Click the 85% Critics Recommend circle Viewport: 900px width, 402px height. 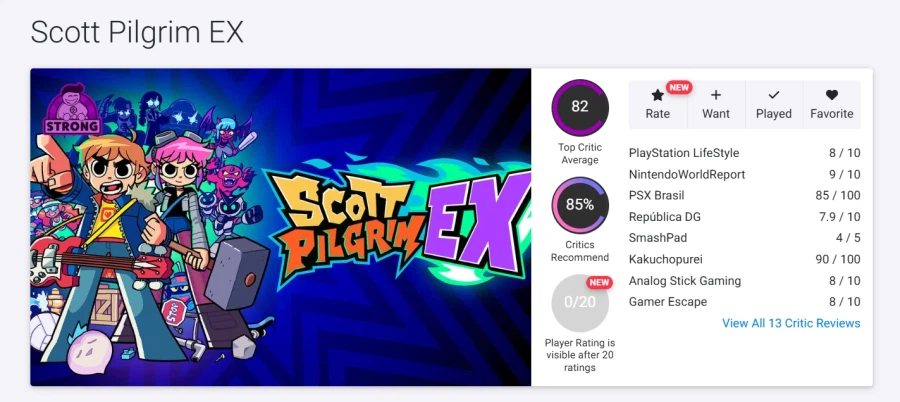580,205
